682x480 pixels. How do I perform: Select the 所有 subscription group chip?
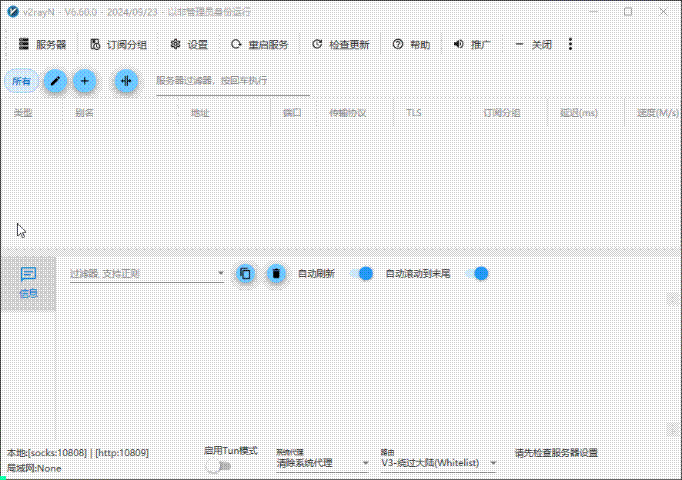click(x=21, y=81)
